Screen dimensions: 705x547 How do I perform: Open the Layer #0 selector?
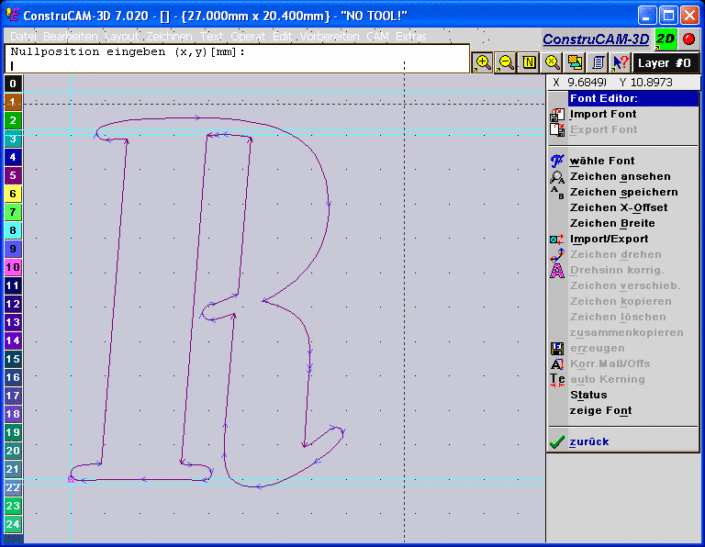pos(665,63)
